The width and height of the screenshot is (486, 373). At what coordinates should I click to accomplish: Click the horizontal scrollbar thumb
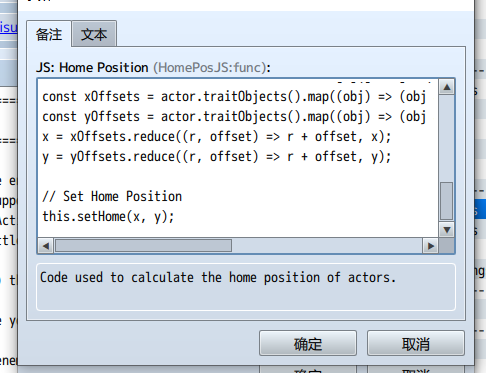143,246
